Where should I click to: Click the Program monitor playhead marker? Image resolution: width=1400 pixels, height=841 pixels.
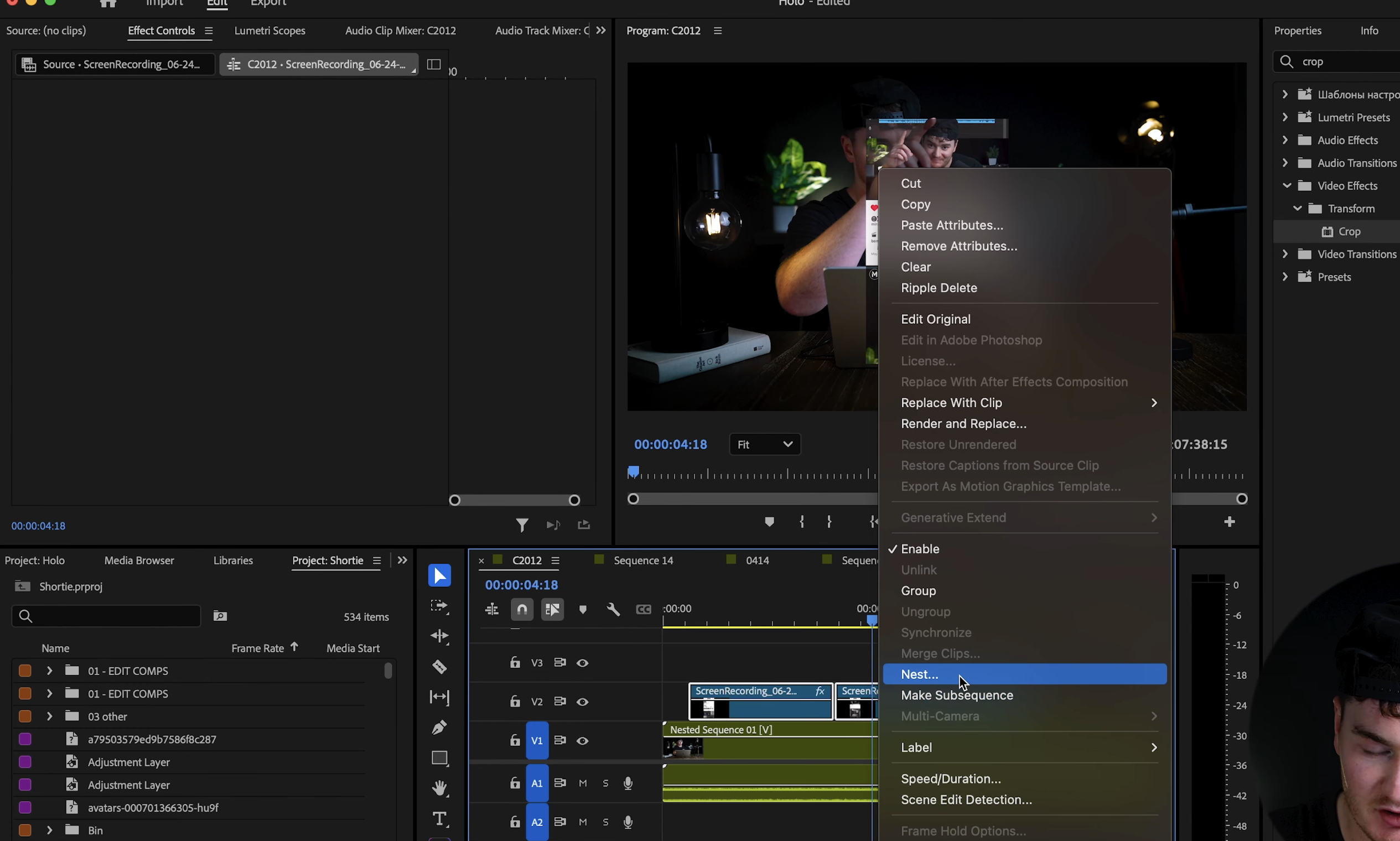633,472
